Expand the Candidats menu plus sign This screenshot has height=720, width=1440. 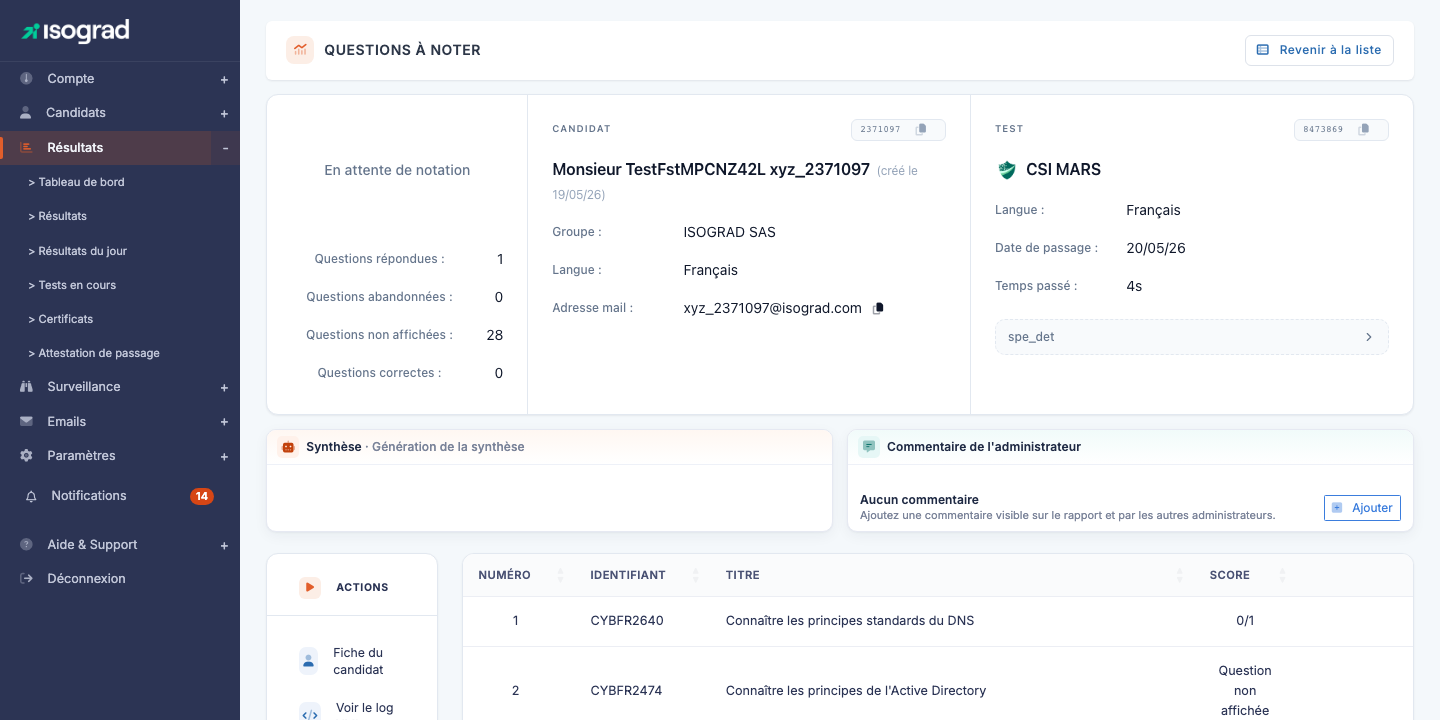(x=224, y=114)
